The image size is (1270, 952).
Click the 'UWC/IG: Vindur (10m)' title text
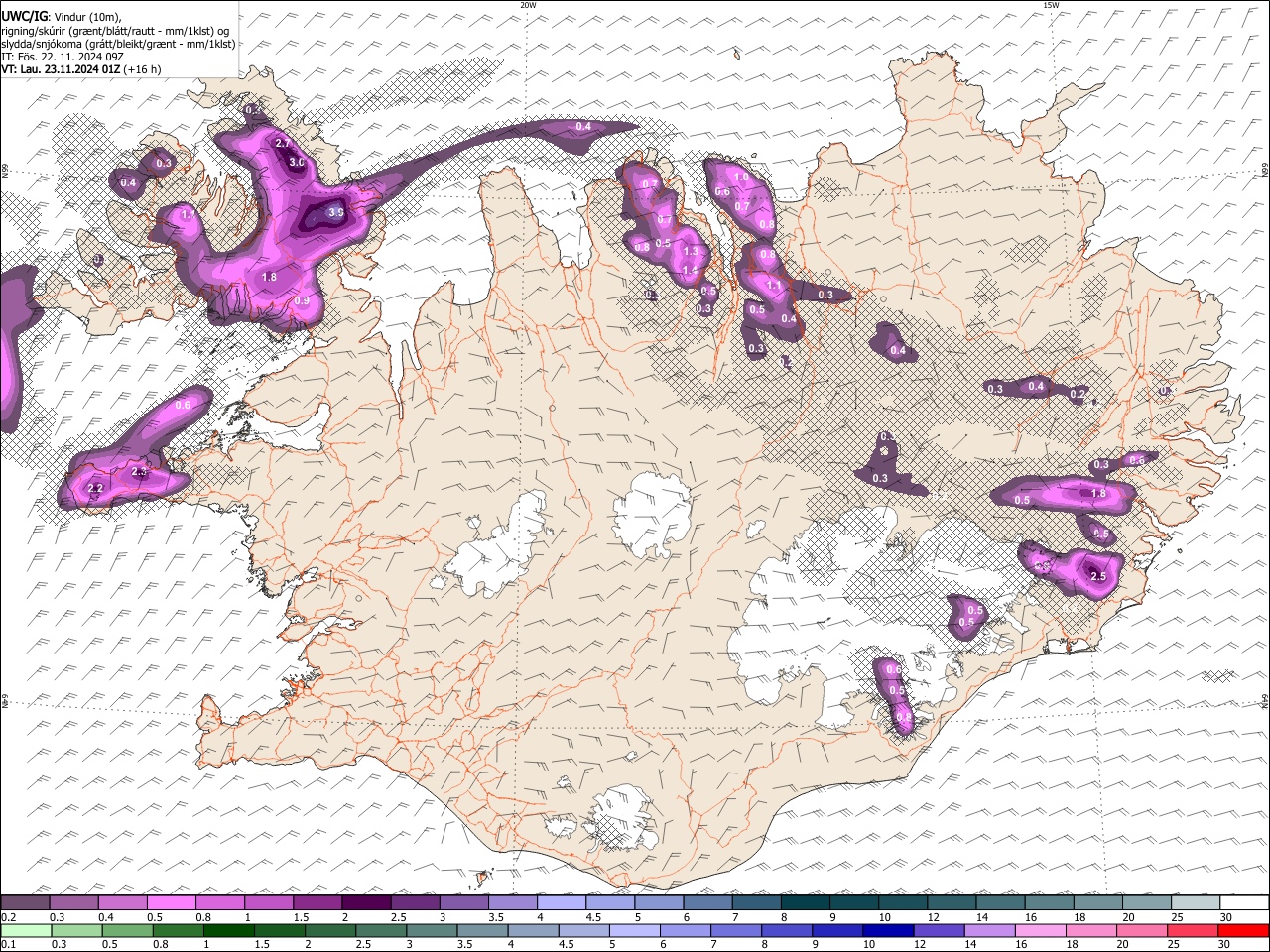[62, 16]
